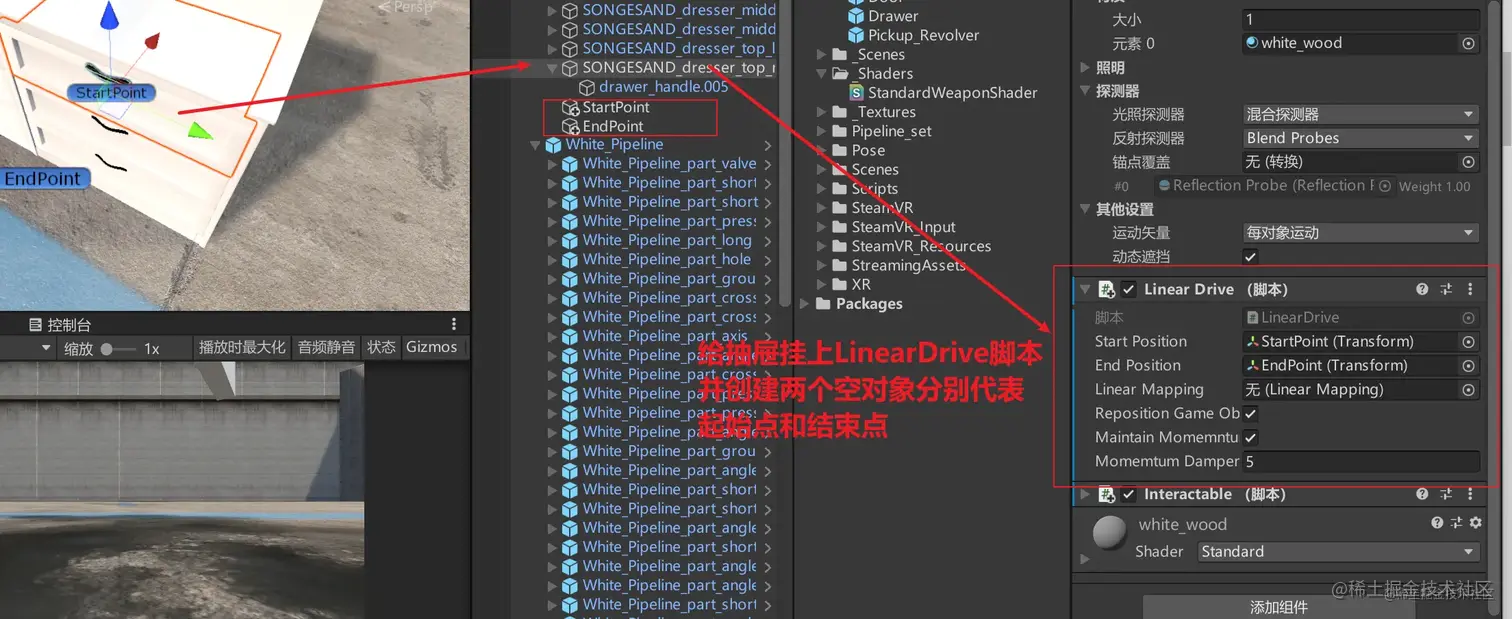Select White_Pipeline_part_hole in hierarchy
The height and width of the screenshot is (619, 1512).
tap(667, 259)
